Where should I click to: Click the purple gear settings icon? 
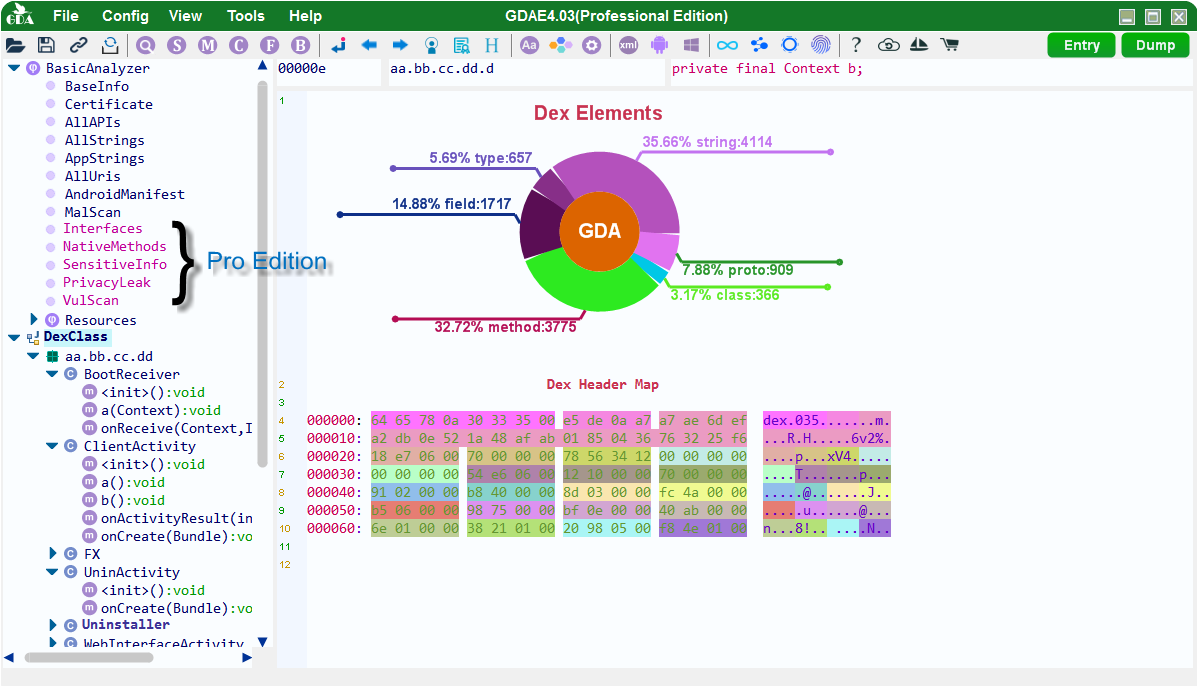pos(591,45)
